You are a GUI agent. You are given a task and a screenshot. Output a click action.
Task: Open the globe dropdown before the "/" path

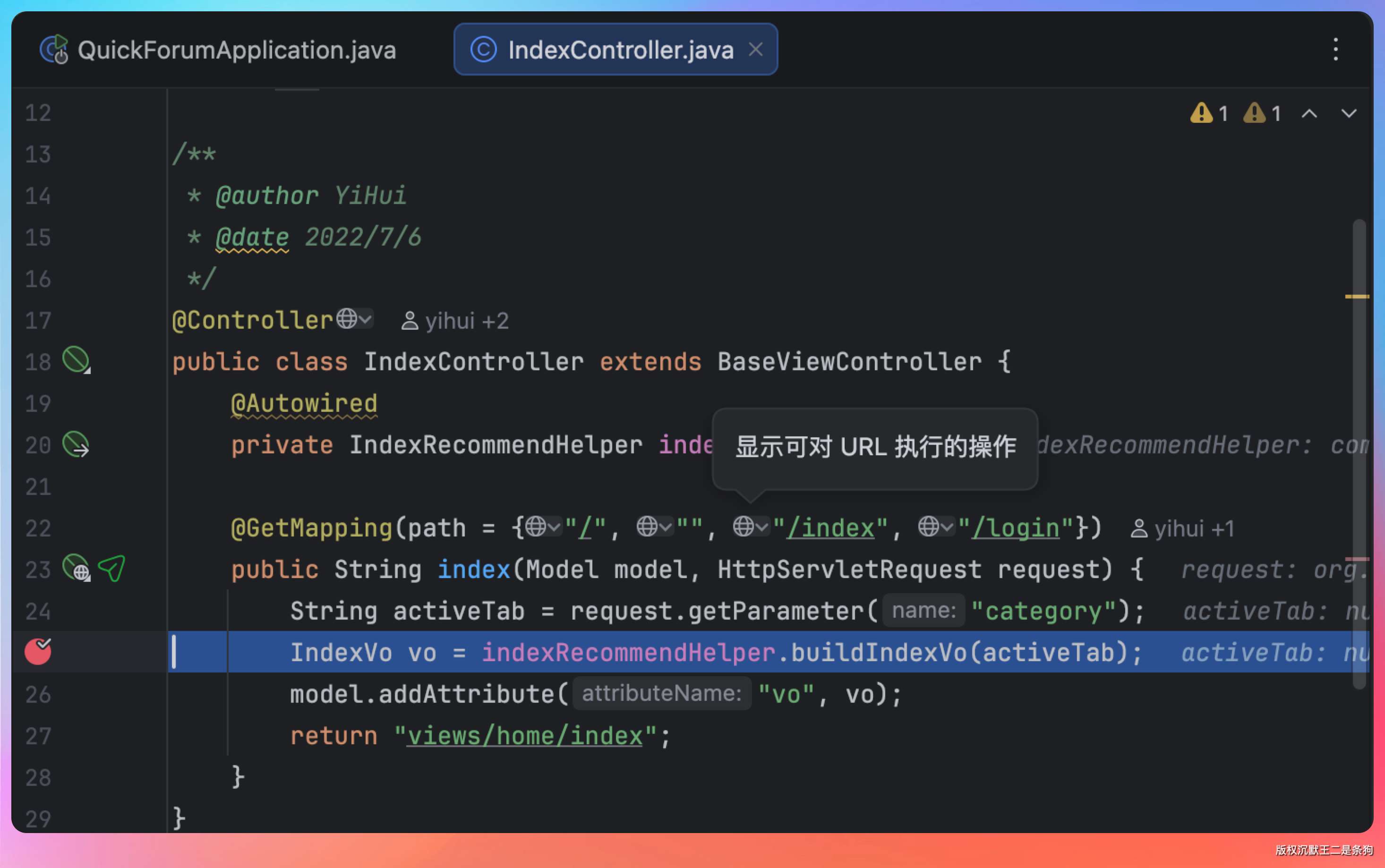[x=543, y=527]
